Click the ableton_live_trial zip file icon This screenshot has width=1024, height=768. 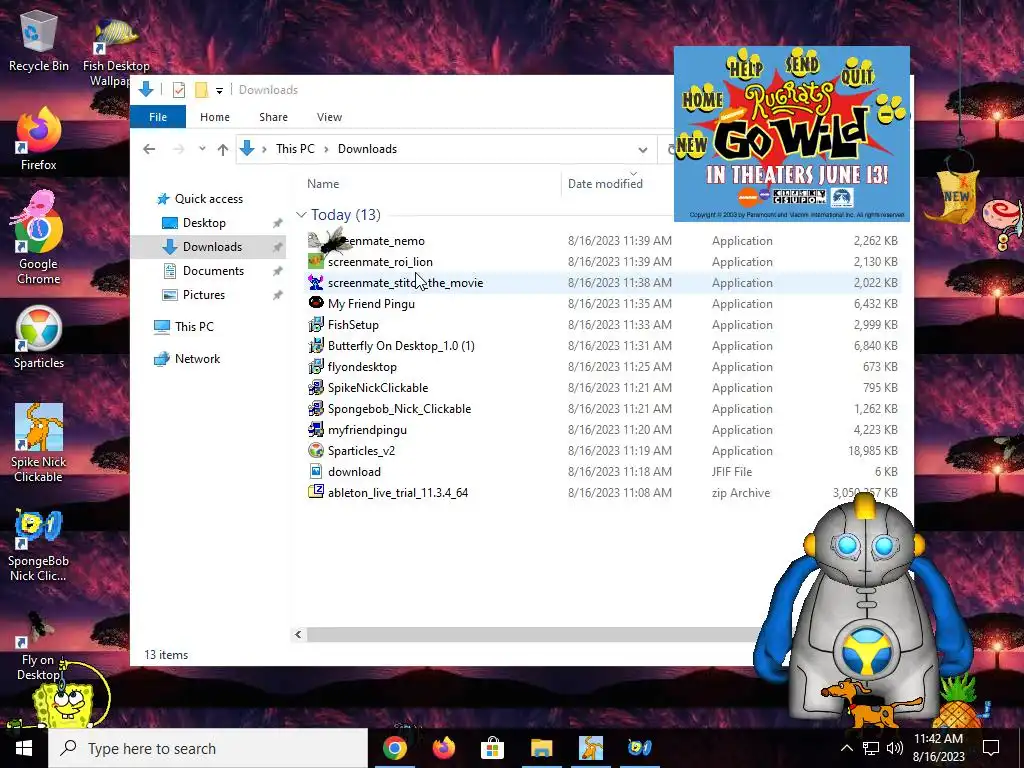(x=316, y=492)
